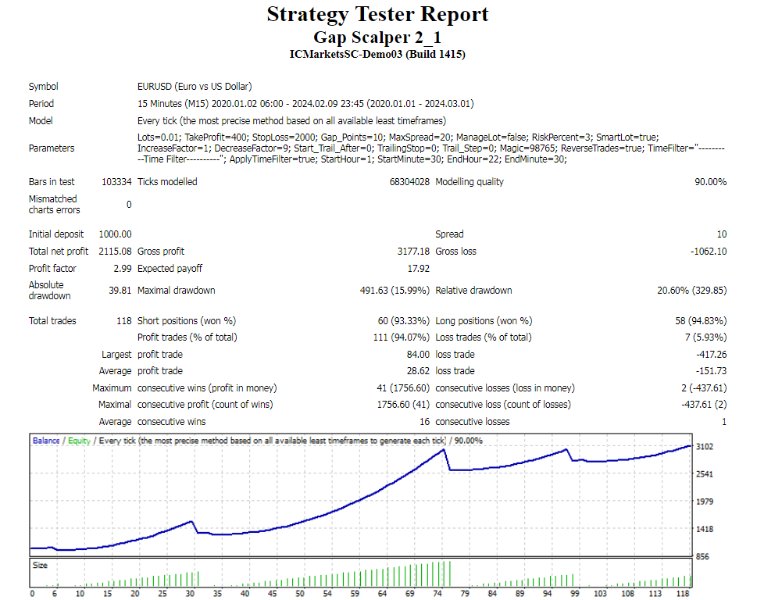The image size is (757, 600).
Task: Click chart y-axis value '856'
Action: point(702,557)
